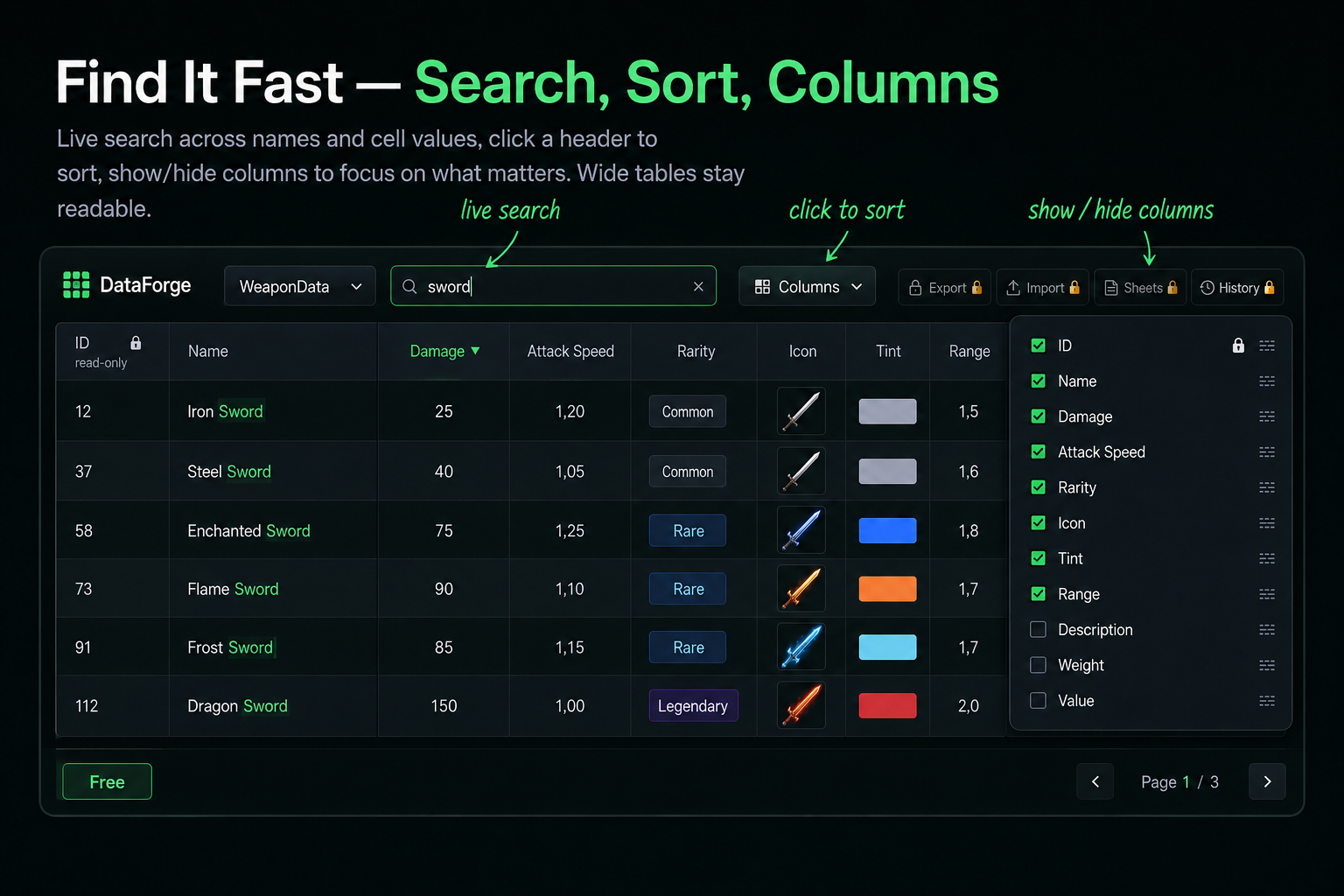Viewport: 1344px width, 896px height.
Task: Open the WeaponData table dropdown
Action: pos(300,286)
